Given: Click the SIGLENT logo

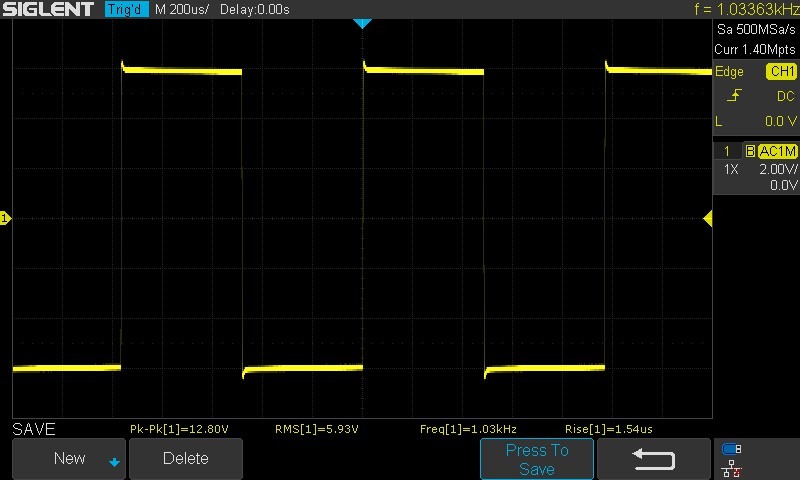Looking at the screenshot, I should coord(48,9).
